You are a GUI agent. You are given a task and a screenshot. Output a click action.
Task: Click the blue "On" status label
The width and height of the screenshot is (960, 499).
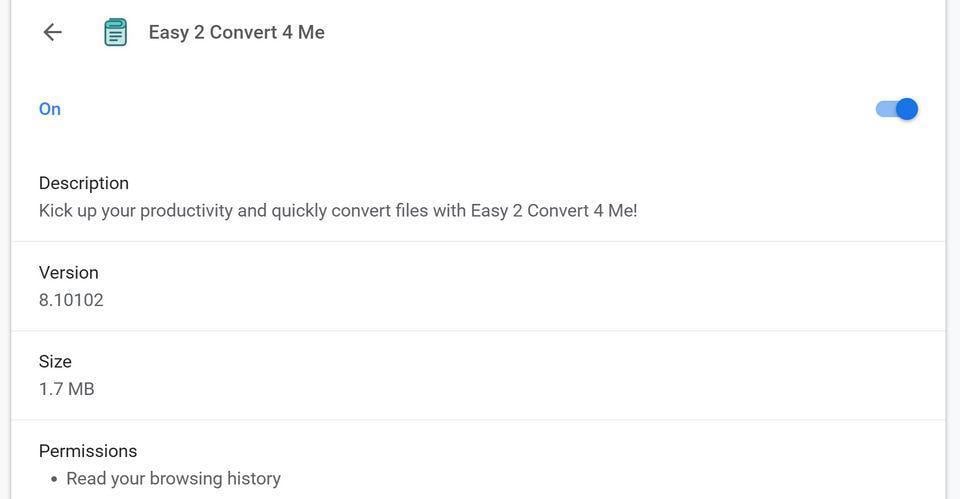50,109
